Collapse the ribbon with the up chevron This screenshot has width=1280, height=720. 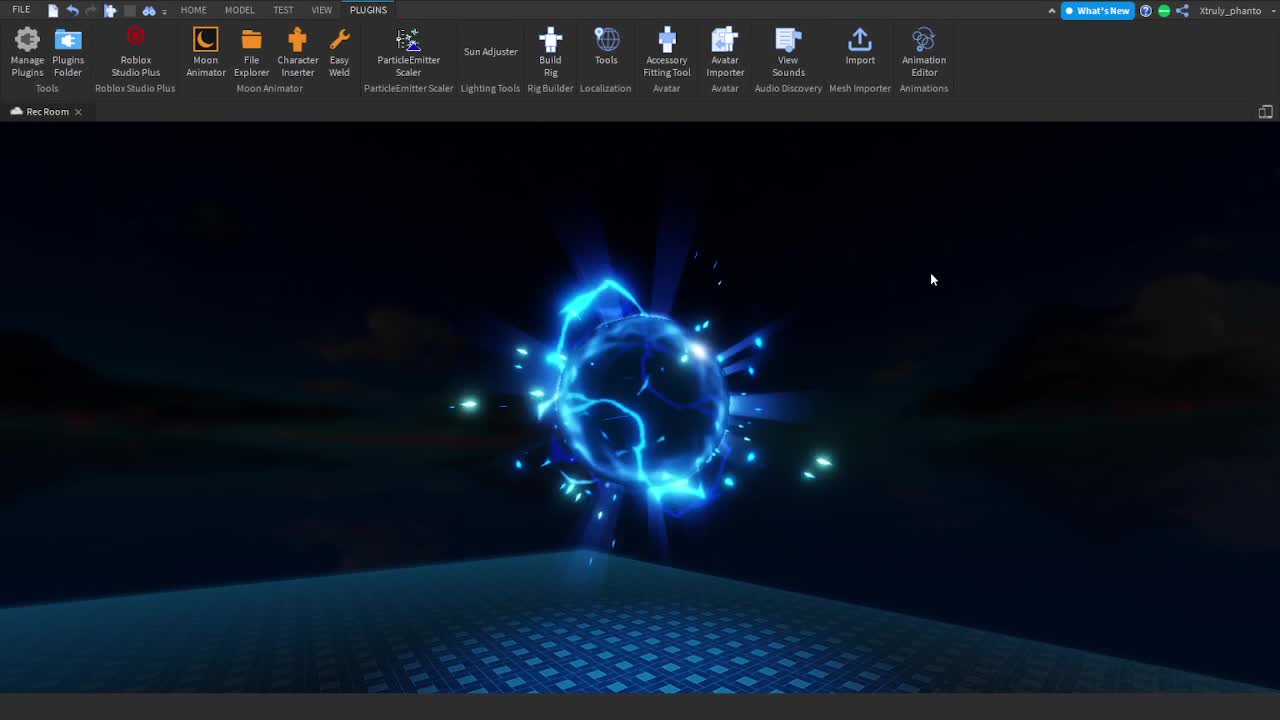tap(1051, 11)
